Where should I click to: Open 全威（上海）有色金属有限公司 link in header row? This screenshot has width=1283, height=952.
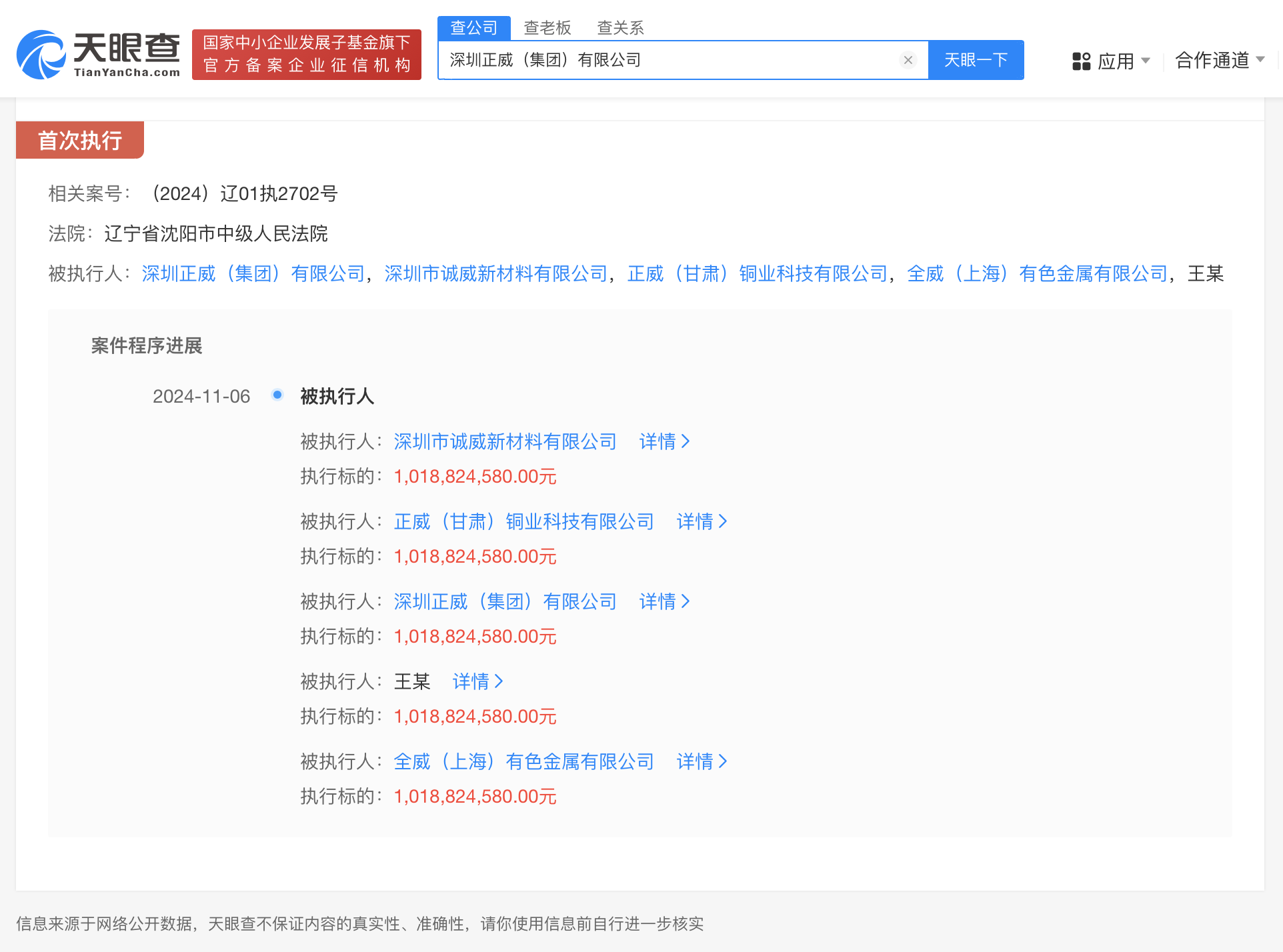[x=1038, y=274]
